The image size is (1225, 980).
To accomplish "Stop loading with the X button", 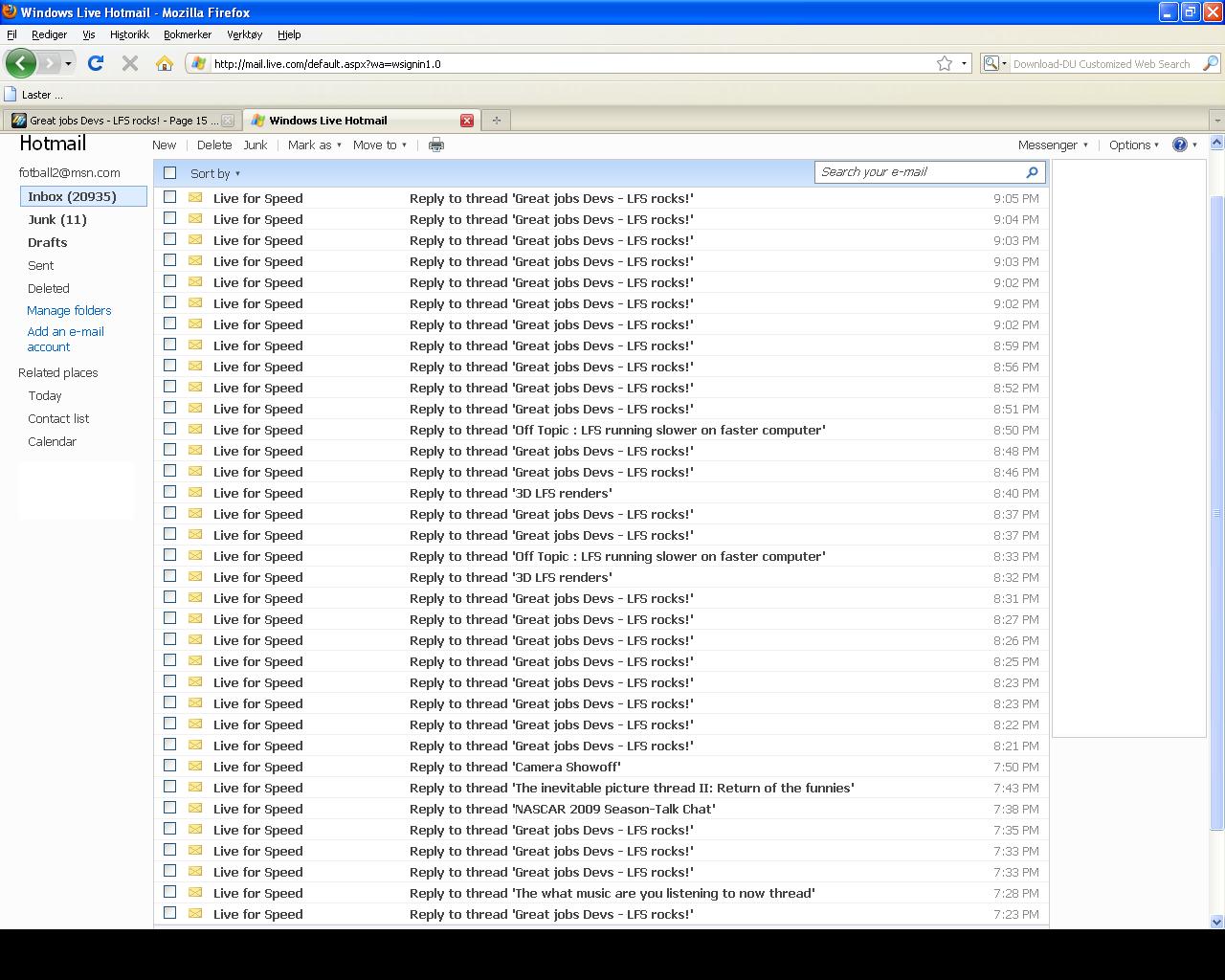I will (x=130, y=63).
